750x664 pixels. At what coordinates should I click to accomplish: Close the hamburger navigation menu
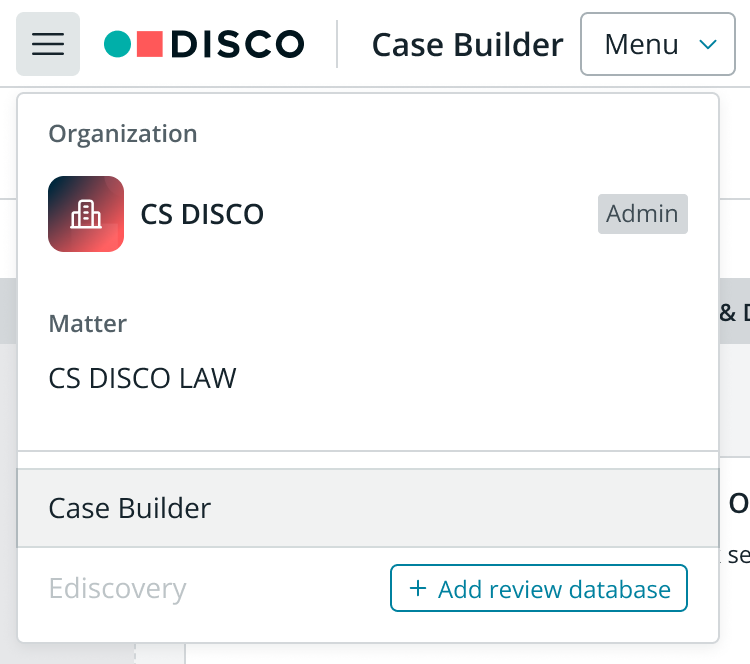click(x=48, y=44)
